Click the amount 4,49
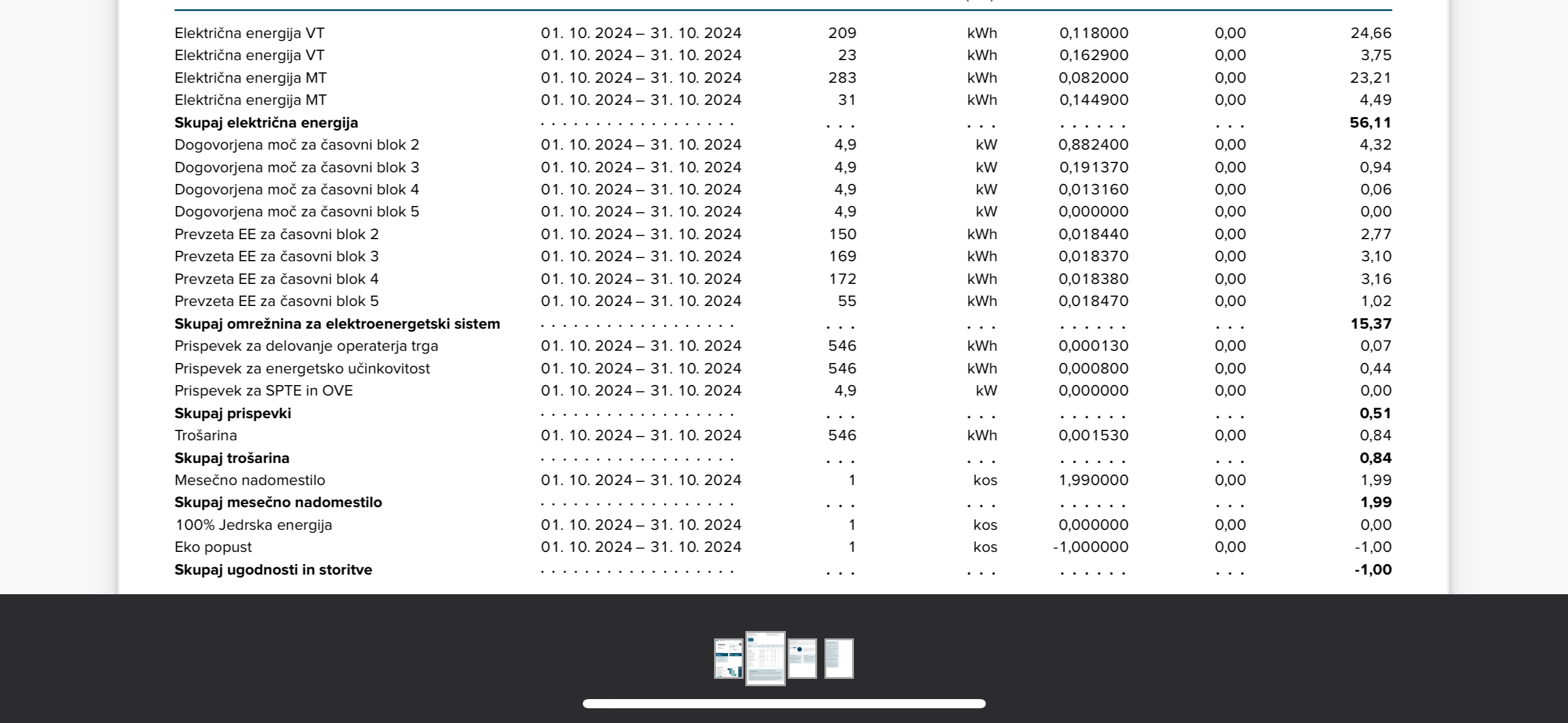This screenshot has height=723, width=1568. (1376, 100)
